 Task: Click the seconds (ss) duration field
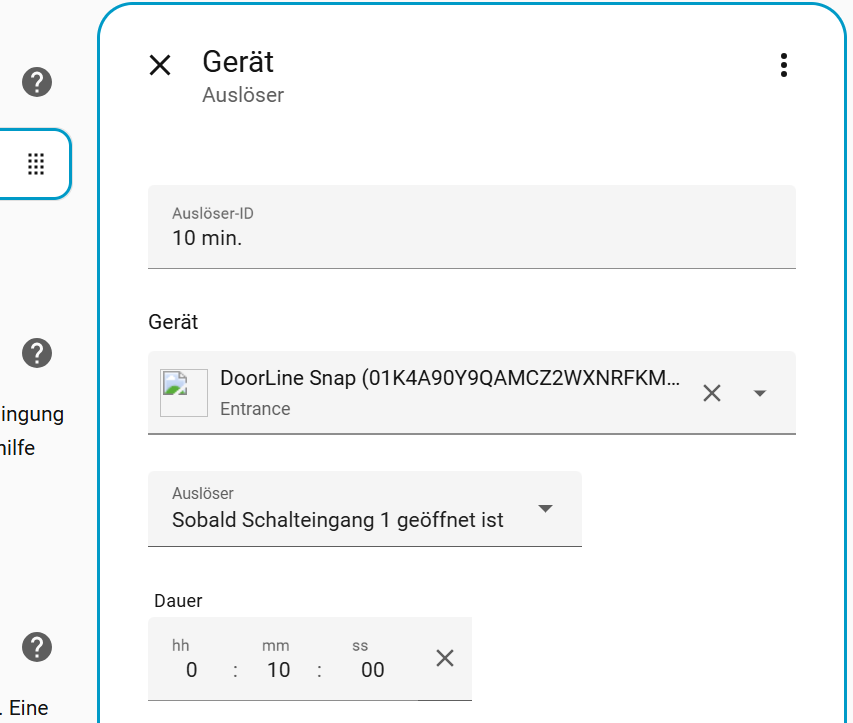(x=371, y=669)
